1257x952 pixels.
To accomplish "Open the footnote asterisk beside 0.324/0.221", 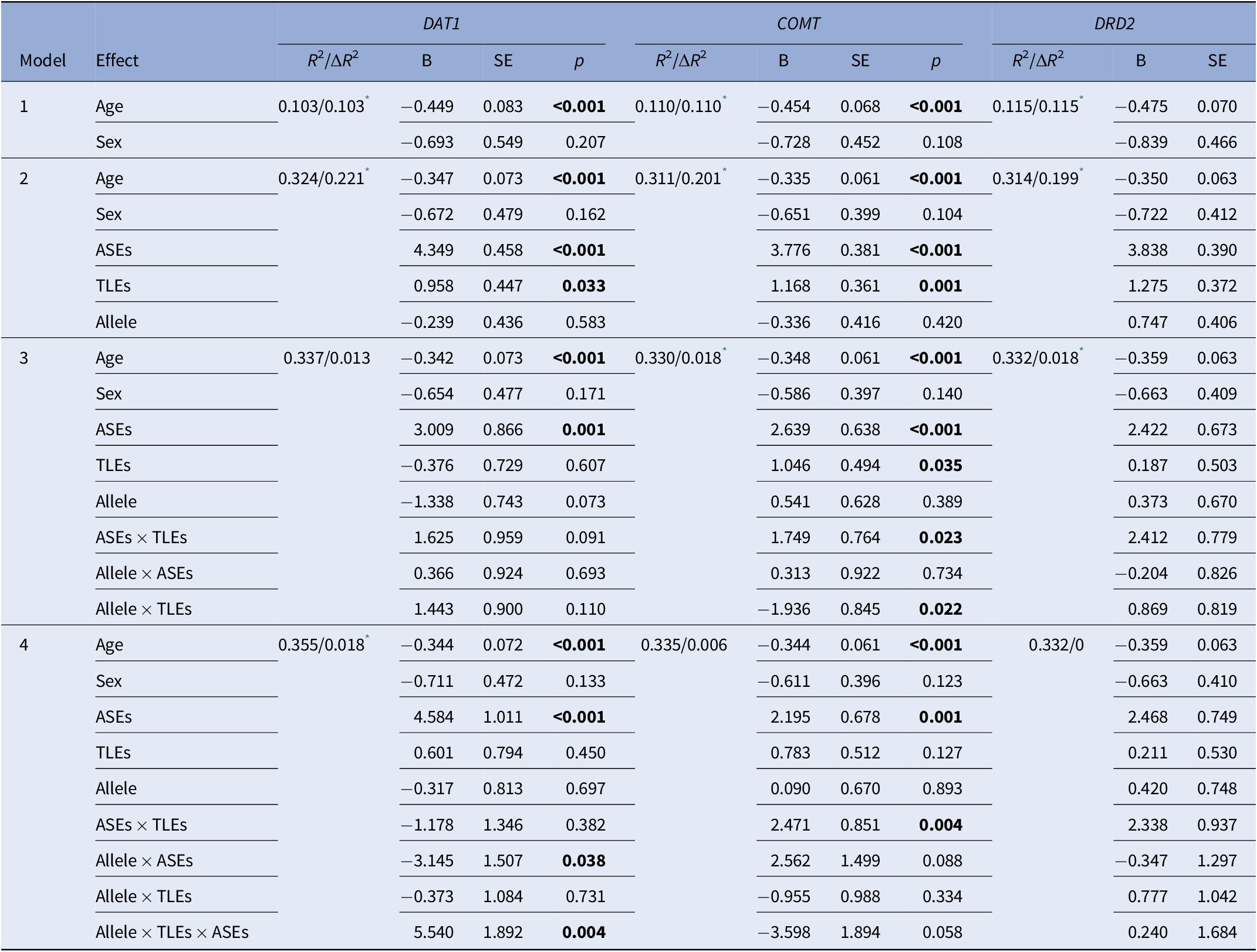I will (x=367, y=171).
